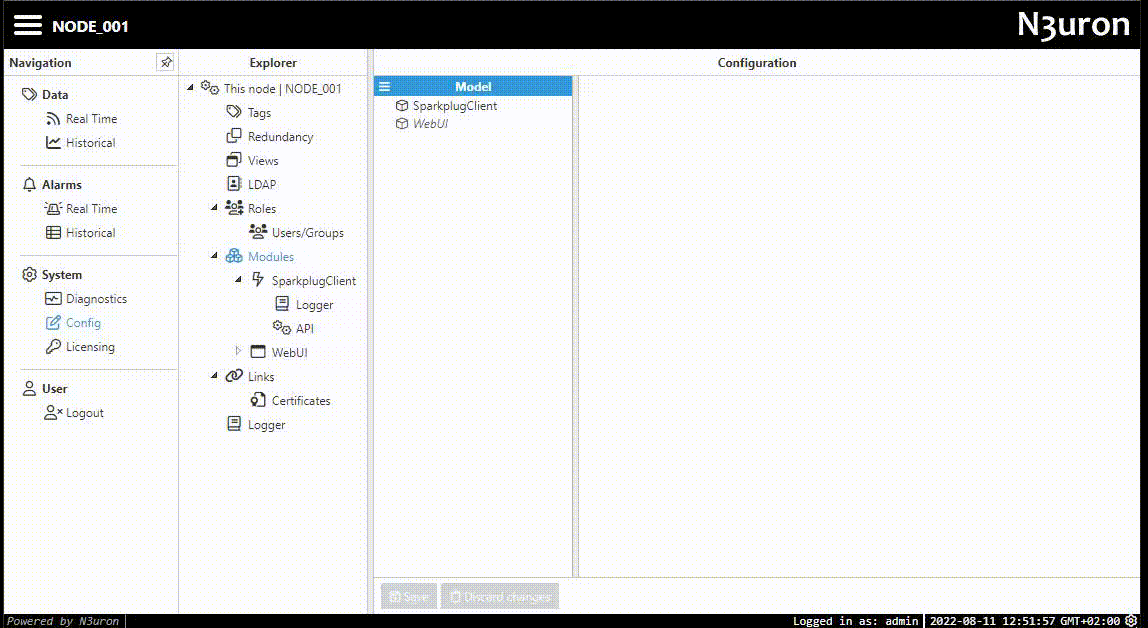Viewport: 1148px width, 628px height.
Task: Pin the Navigation panel with pin icon
Action: click(x=166, y=63)
